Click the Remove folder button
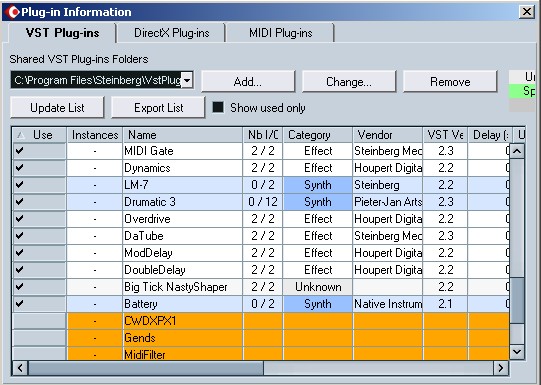This screenshot has height=385, width=541. pos(450,82)
